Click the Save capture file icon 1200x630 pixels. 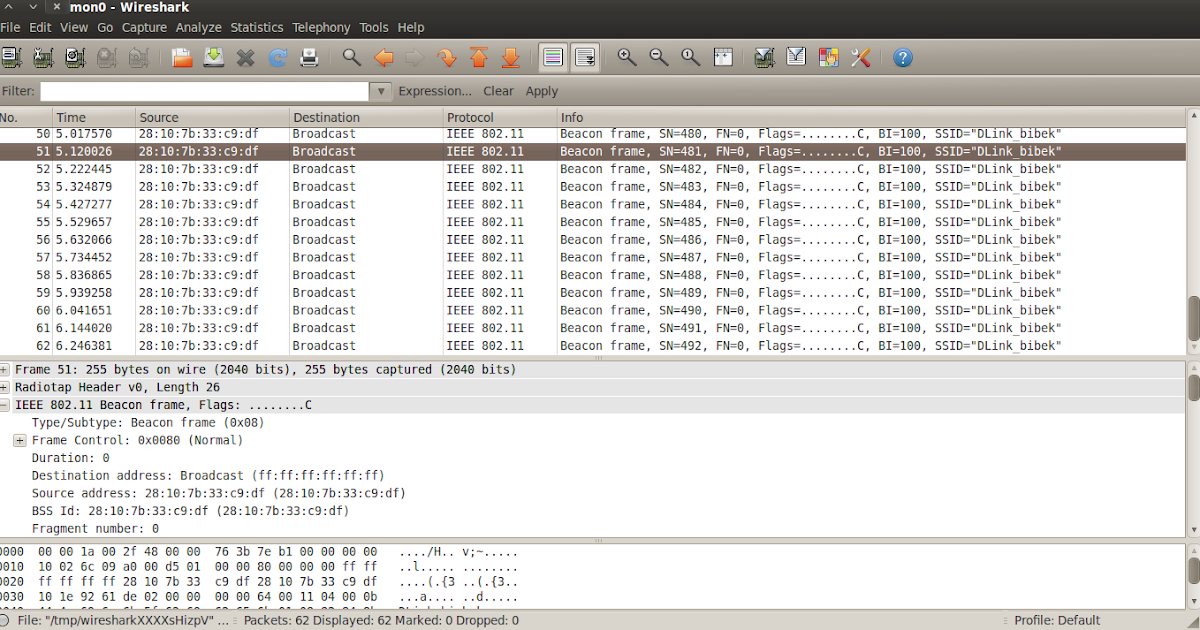213,58
